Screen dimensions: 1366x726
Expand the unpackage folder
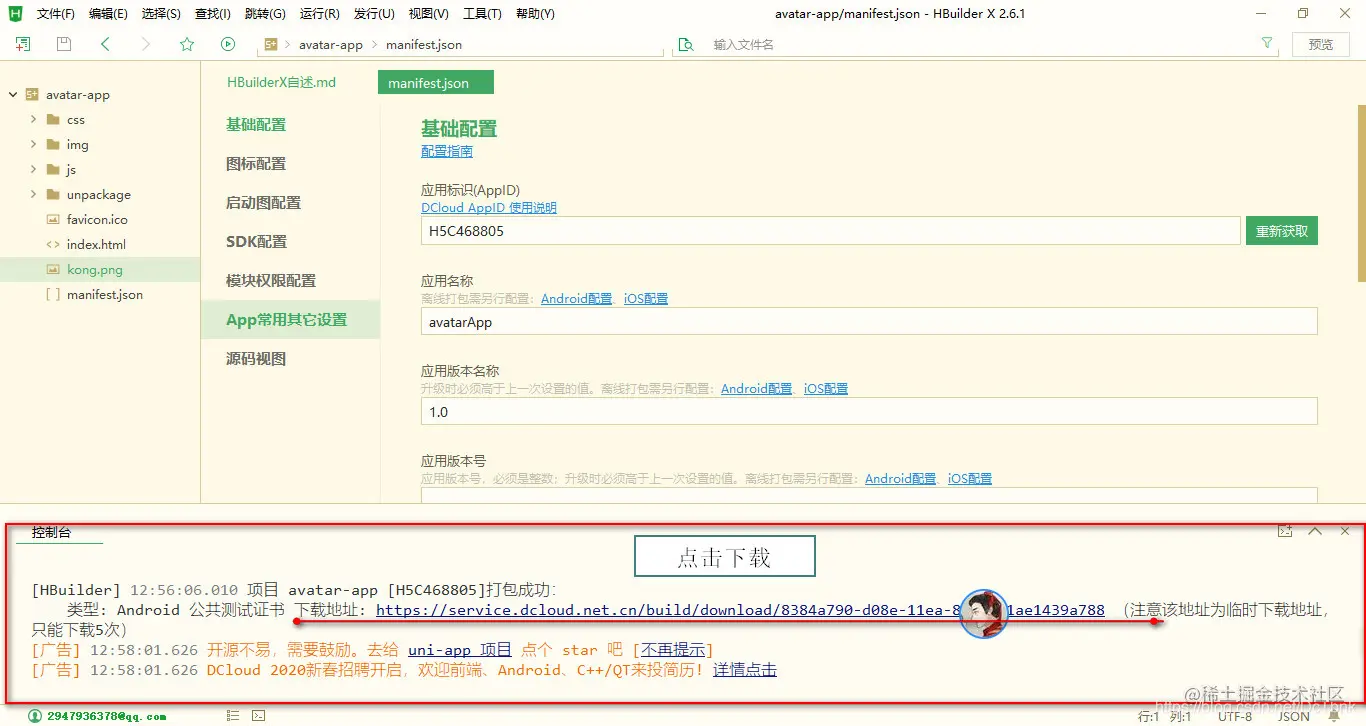[33, 194]
